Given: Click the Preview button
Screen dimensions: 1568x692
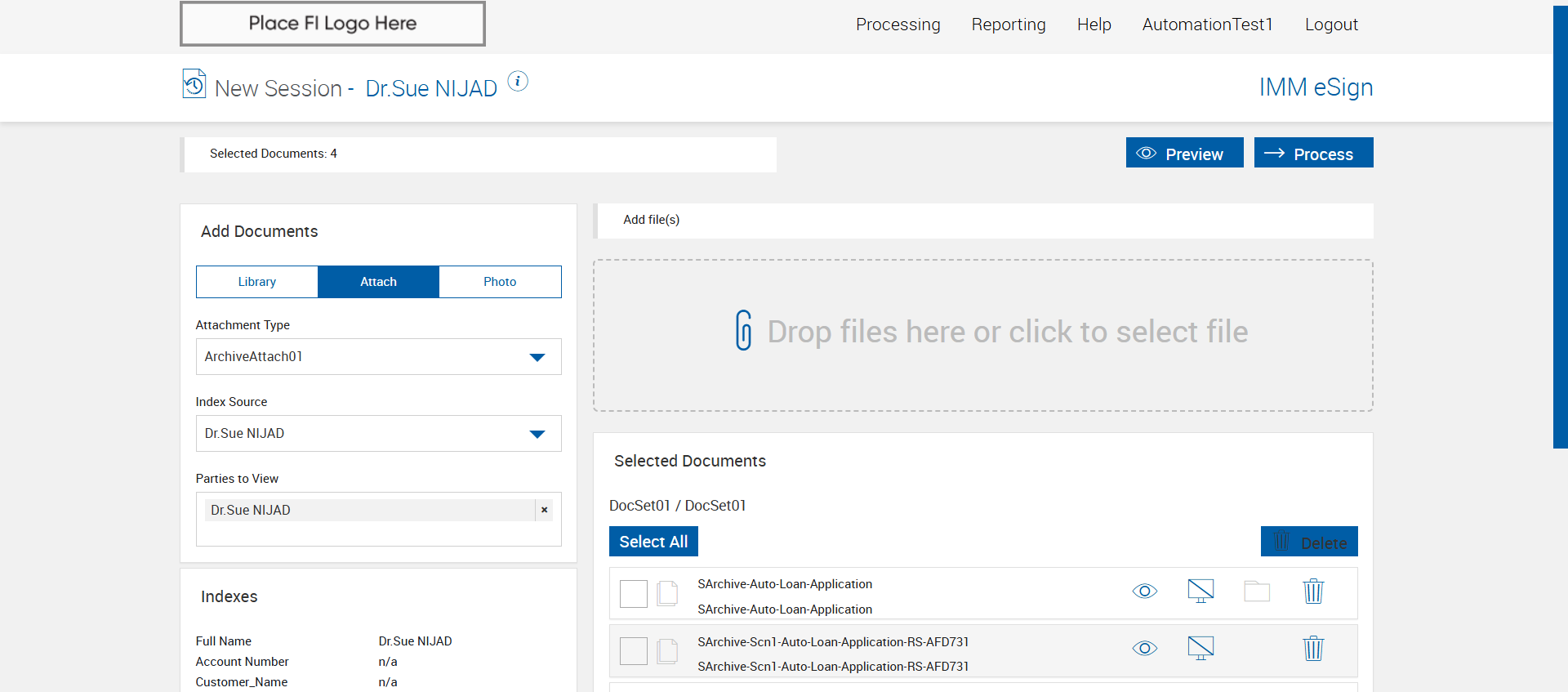Looking at the screenshot, I should point(1185,153).
